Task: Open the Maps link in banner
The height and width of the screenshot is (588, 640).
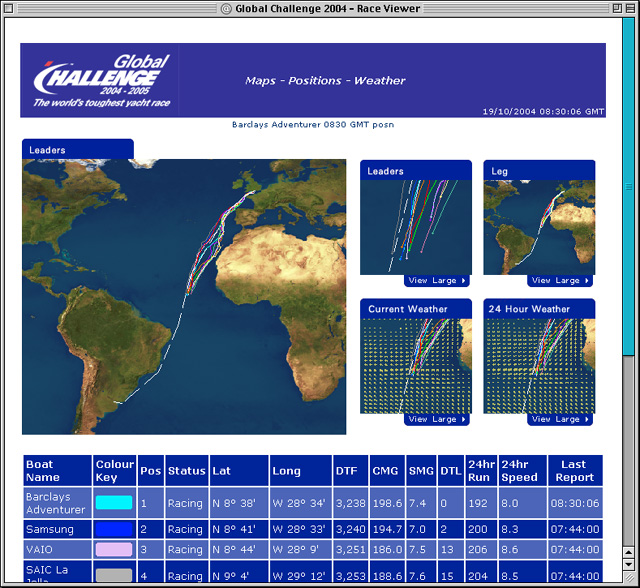Action: point(260,81)
